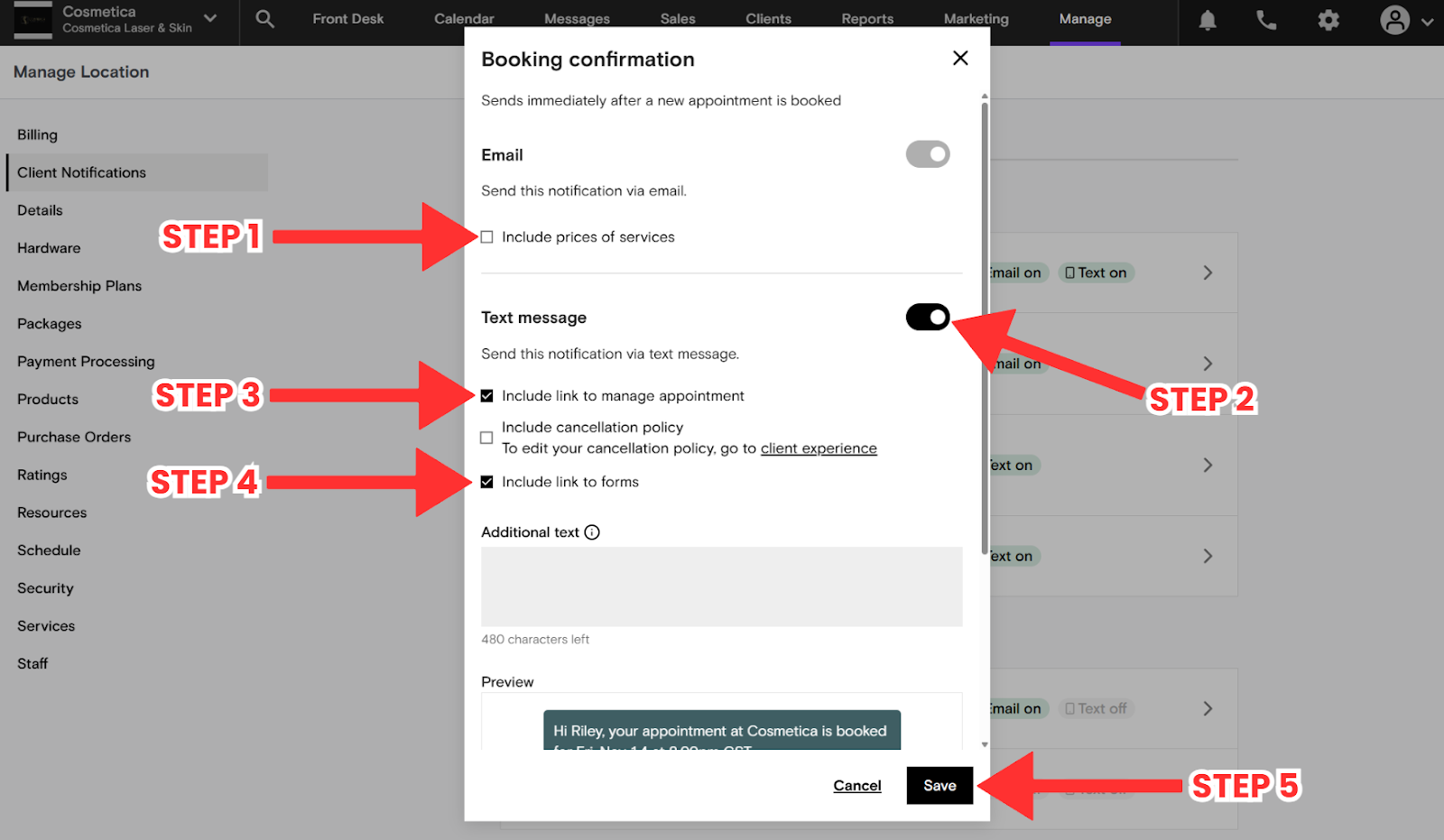Open the notifications bell icon
The width and height of the screenshot is (1444, 840).
(x=1208, y=20)
